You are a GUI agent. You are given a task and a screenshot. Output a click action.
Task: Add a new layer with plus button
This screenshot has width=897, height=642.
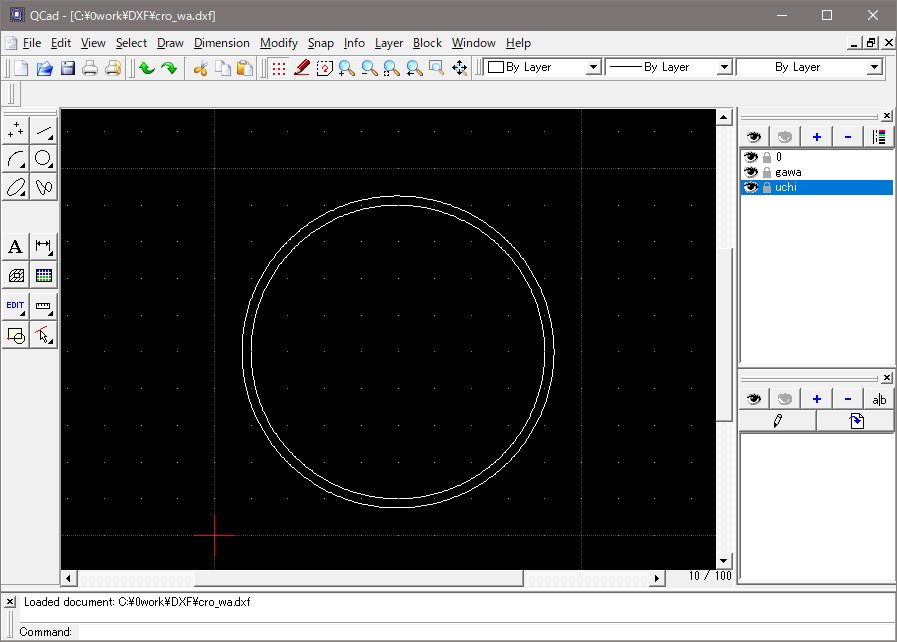[x=817, y=137]
